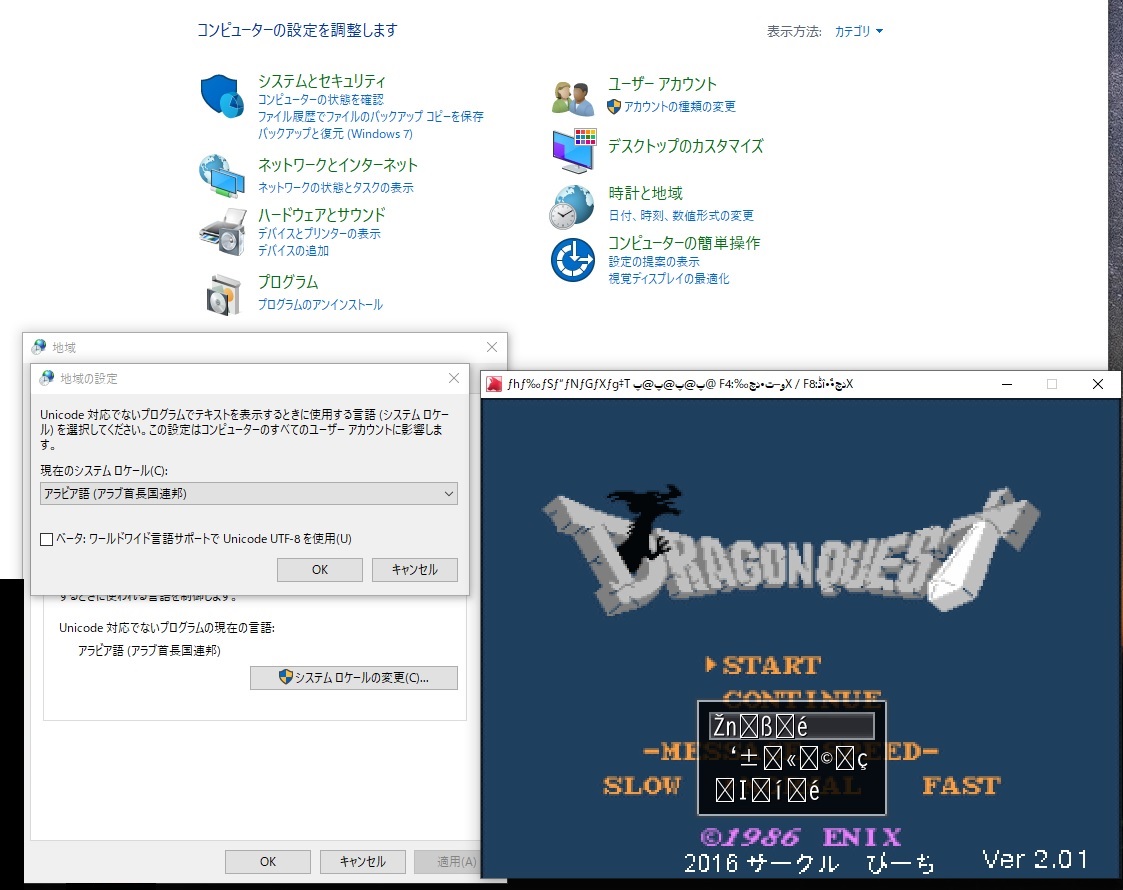Click the User Accounts people icon
The height and width of the screenshot is (890, 1123).
pos(573,97)
